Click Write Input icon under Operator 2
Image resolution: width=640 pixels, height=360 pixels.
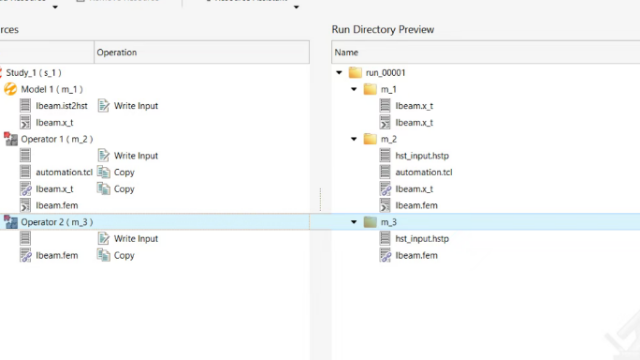click(x=104, y=238)
